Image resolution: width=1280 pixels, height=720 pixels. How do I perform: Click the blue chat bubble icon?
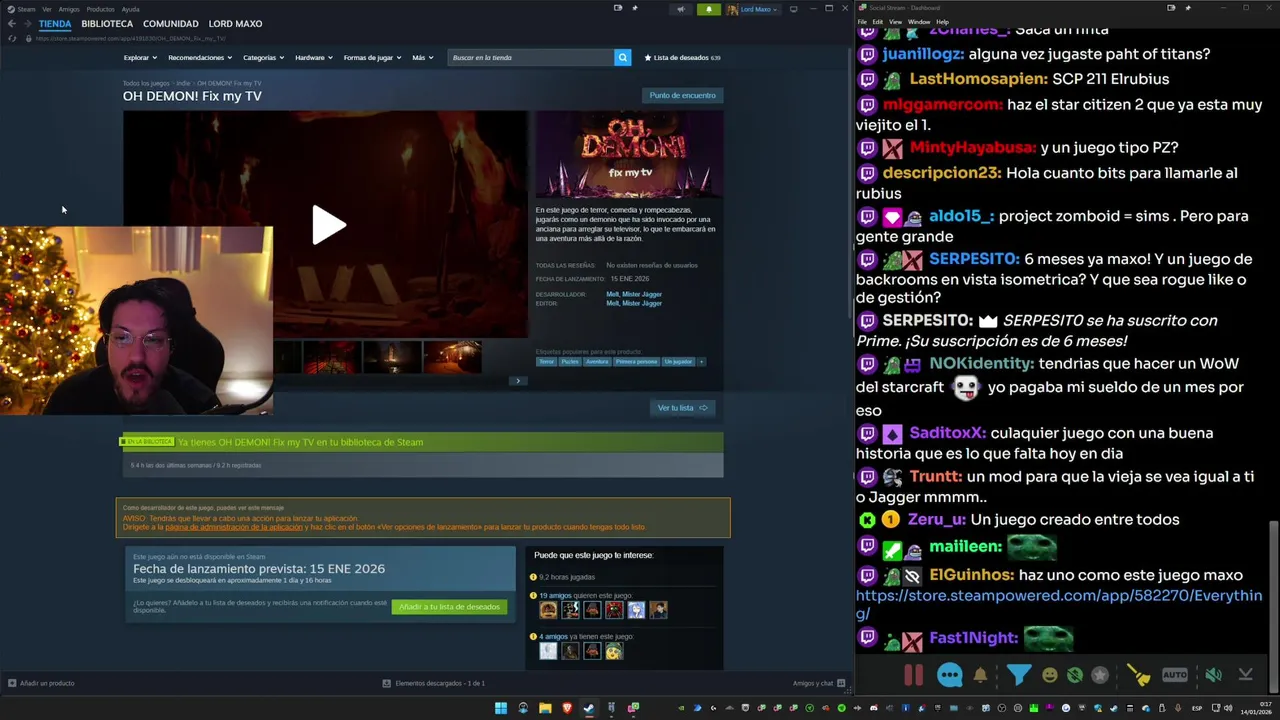point(950,675)
